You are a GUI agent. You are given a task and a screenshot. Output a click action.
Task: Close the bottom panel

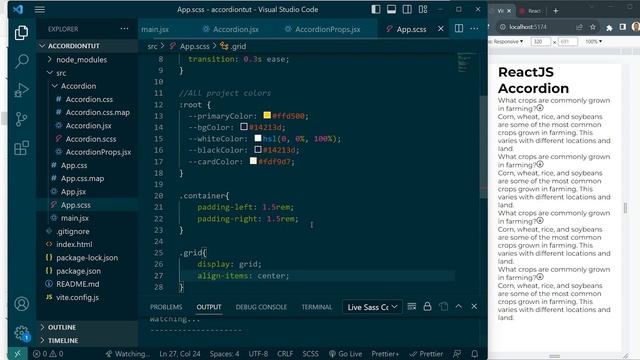pyautogui.click(x=474, y=306)
